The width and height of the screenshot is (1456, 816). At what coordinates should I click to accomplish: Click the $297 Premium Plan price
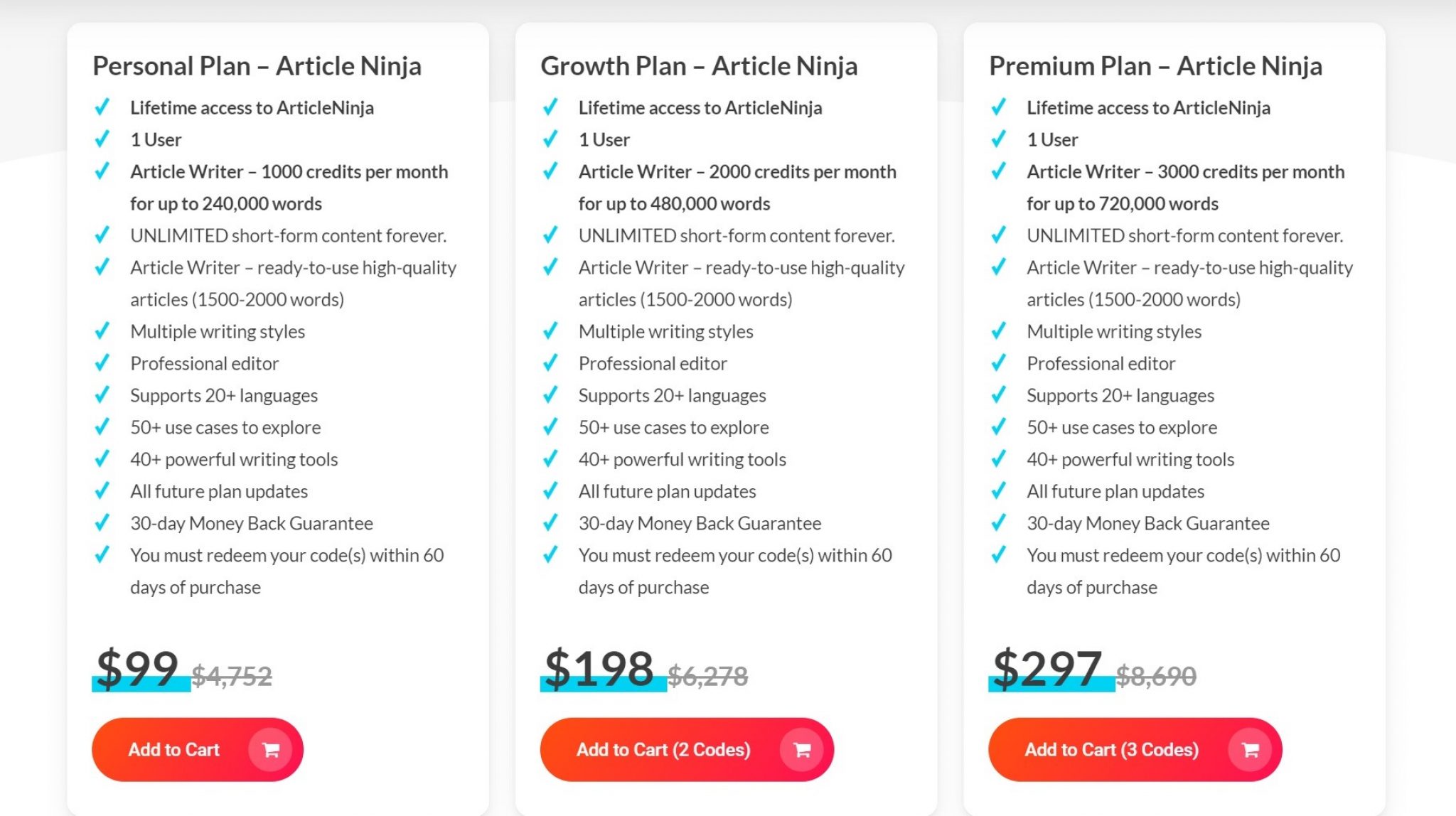point(1047,668)
